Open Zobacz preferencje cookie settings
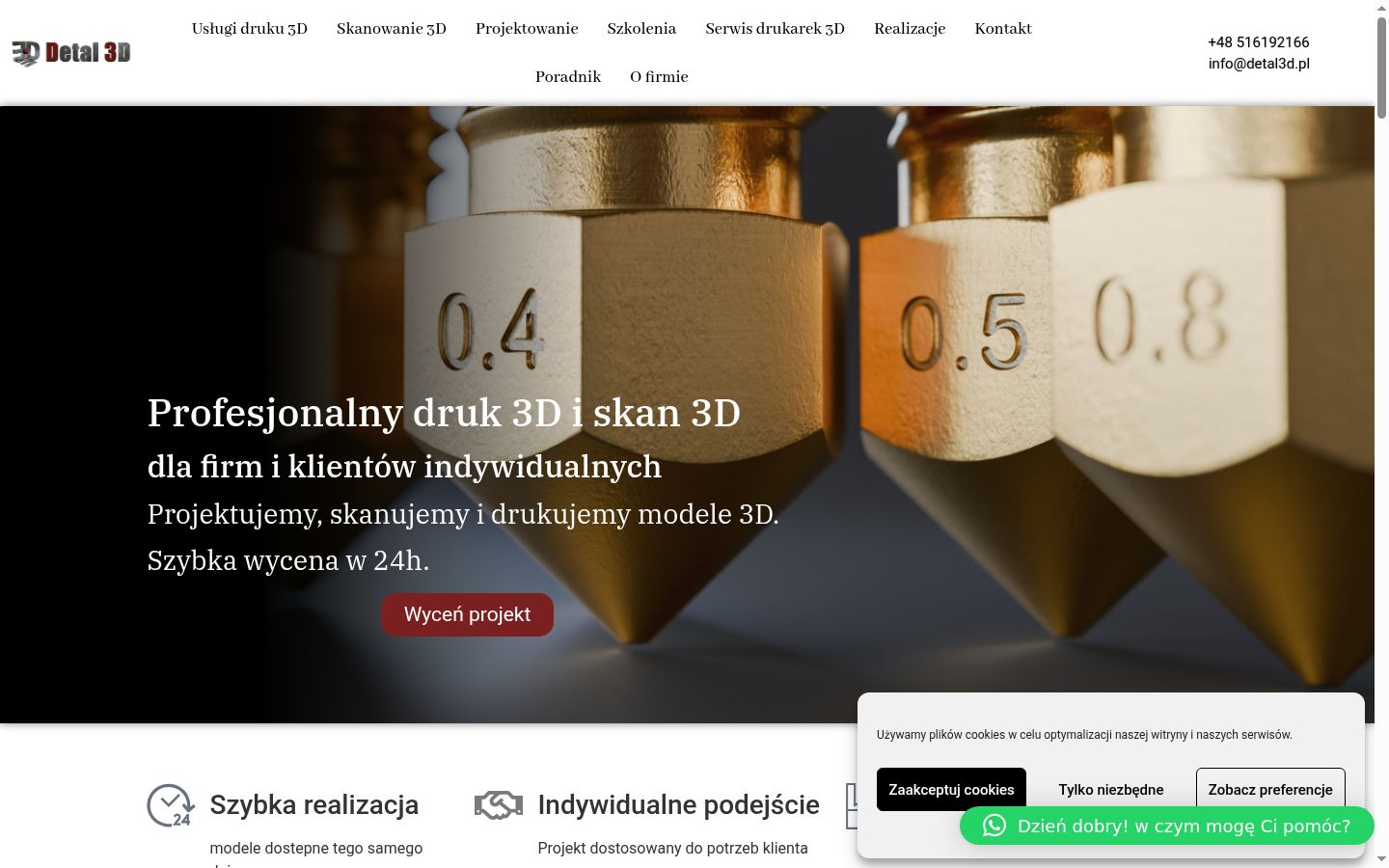Image resolution: width=1389 pixels, height=868 pixels. [x=1270, y=789]
